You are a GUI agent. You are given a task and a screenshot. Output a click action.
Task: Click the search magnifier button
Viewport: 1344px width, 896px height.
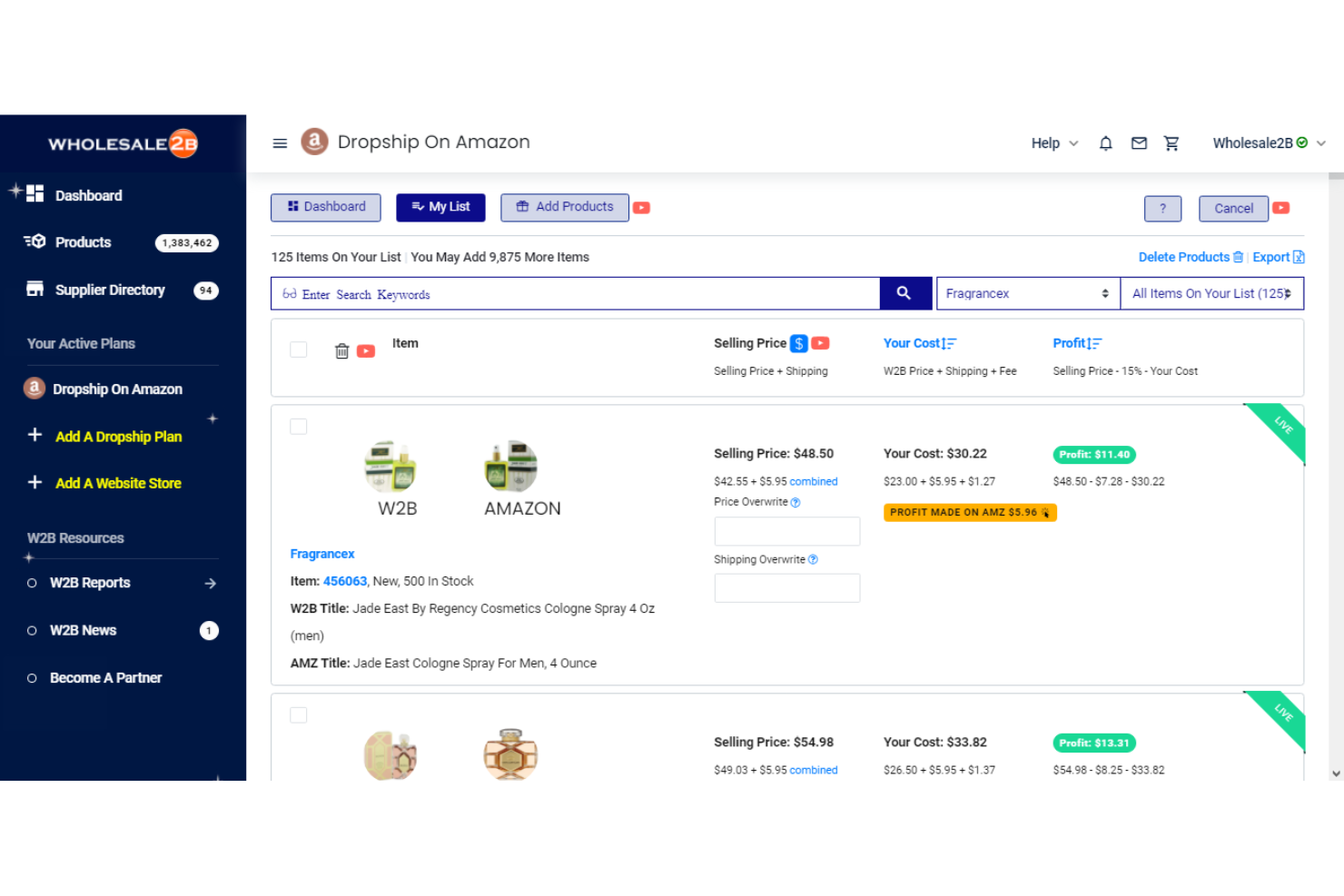904,293
